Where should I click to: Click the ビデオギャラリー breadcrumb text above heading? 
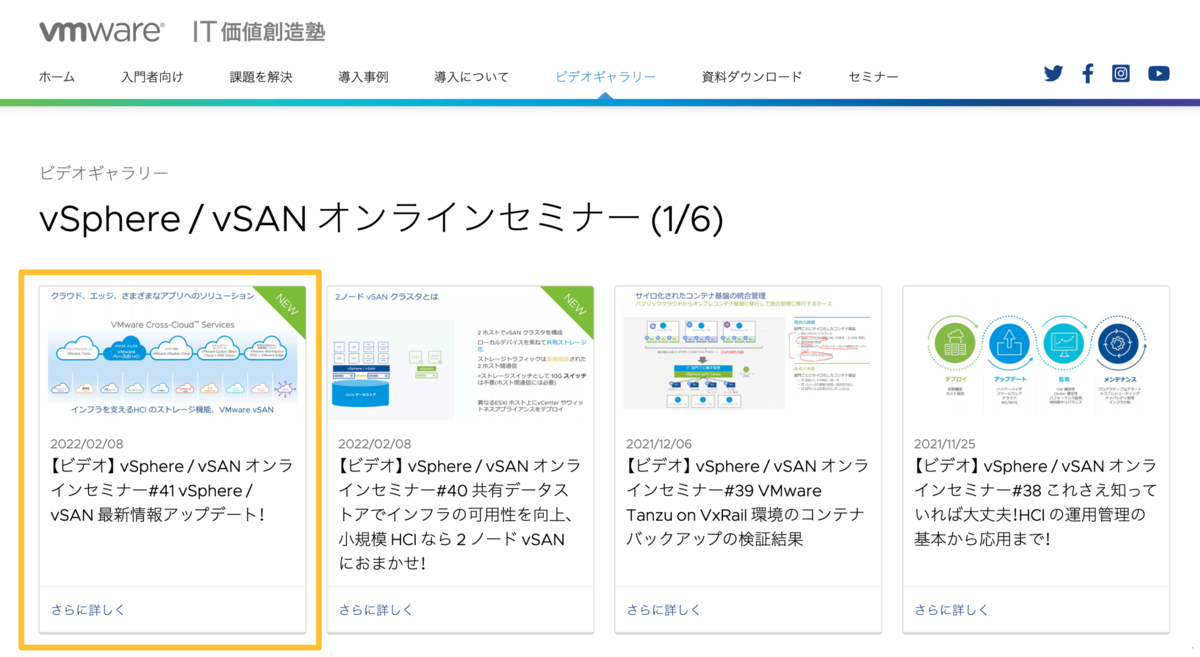coord(104,173)
